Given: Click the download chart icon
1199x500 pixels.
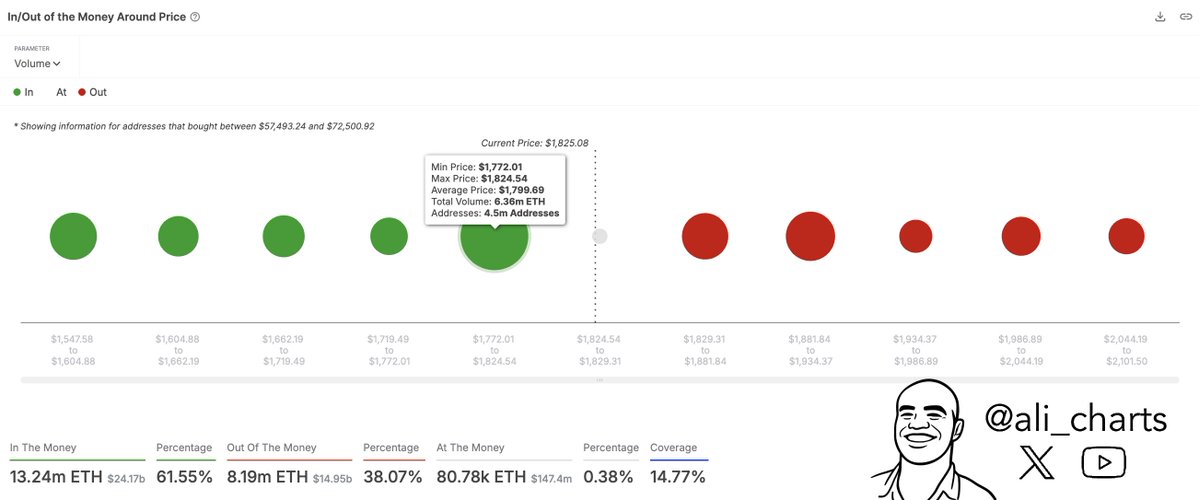Looking at the screenshot, I should (x=1160, y=17).
